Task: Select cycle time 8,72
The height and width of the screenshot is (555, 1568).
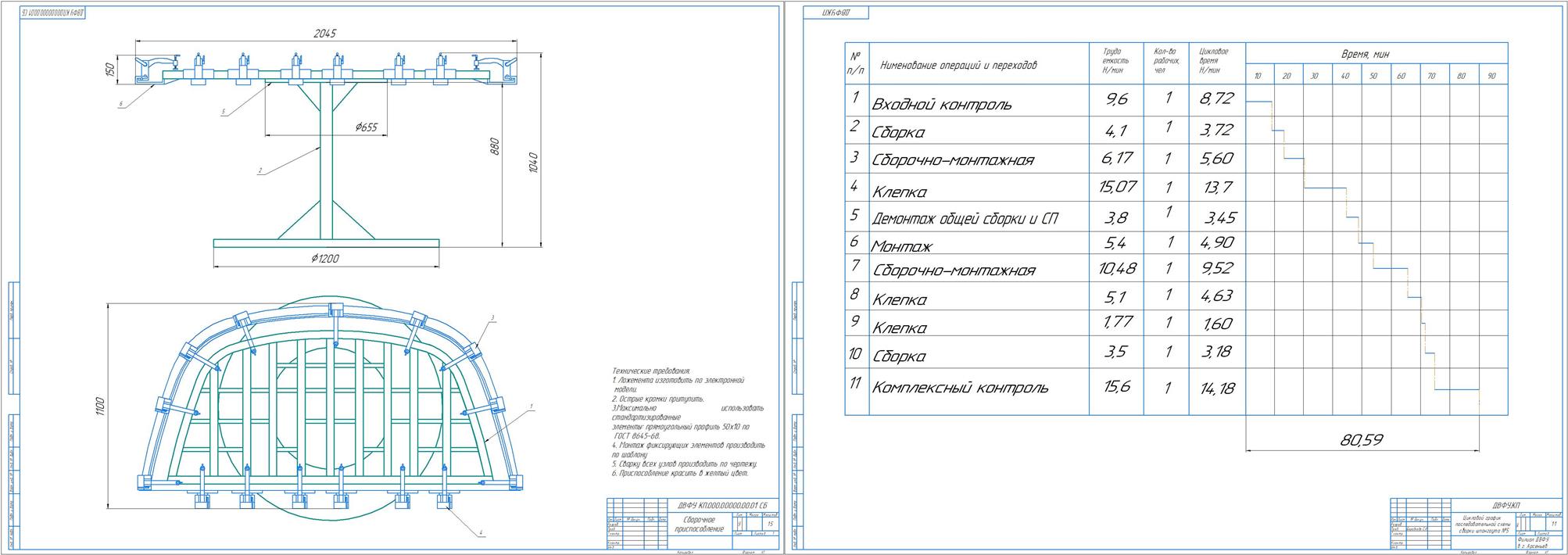Action: (x=1215, y=98)
